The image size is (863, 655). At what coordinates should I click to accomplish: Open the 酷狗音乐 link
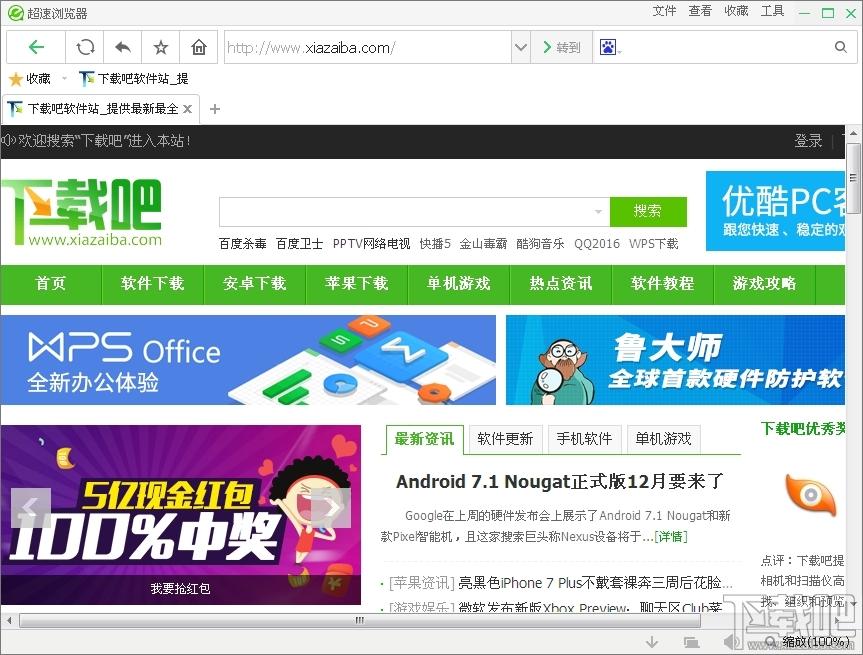[540, 244]
